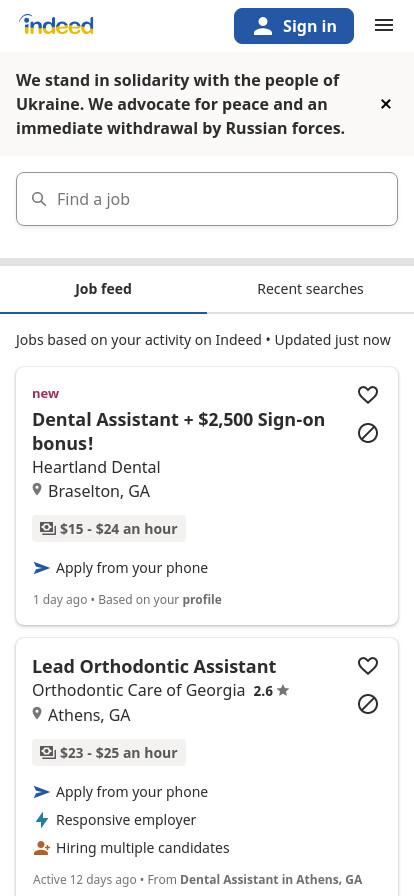Click the Braselton, GA location pin icon
The width and height of the screenshot is (414, 896).
pyautogui.click(x=37, y=490)
